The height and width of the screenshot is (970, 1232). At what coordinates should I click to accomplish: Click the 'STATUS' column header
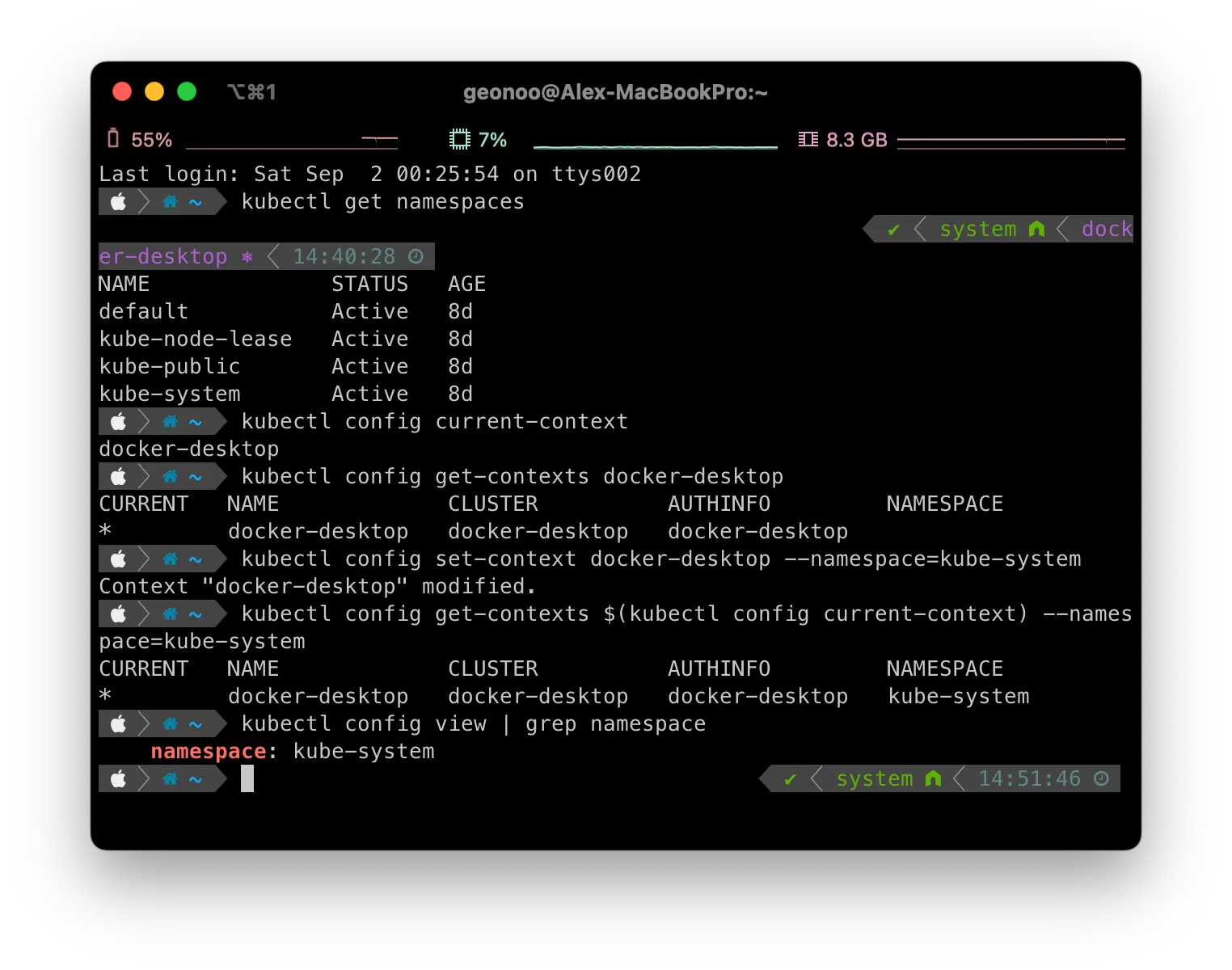[369, 285]
